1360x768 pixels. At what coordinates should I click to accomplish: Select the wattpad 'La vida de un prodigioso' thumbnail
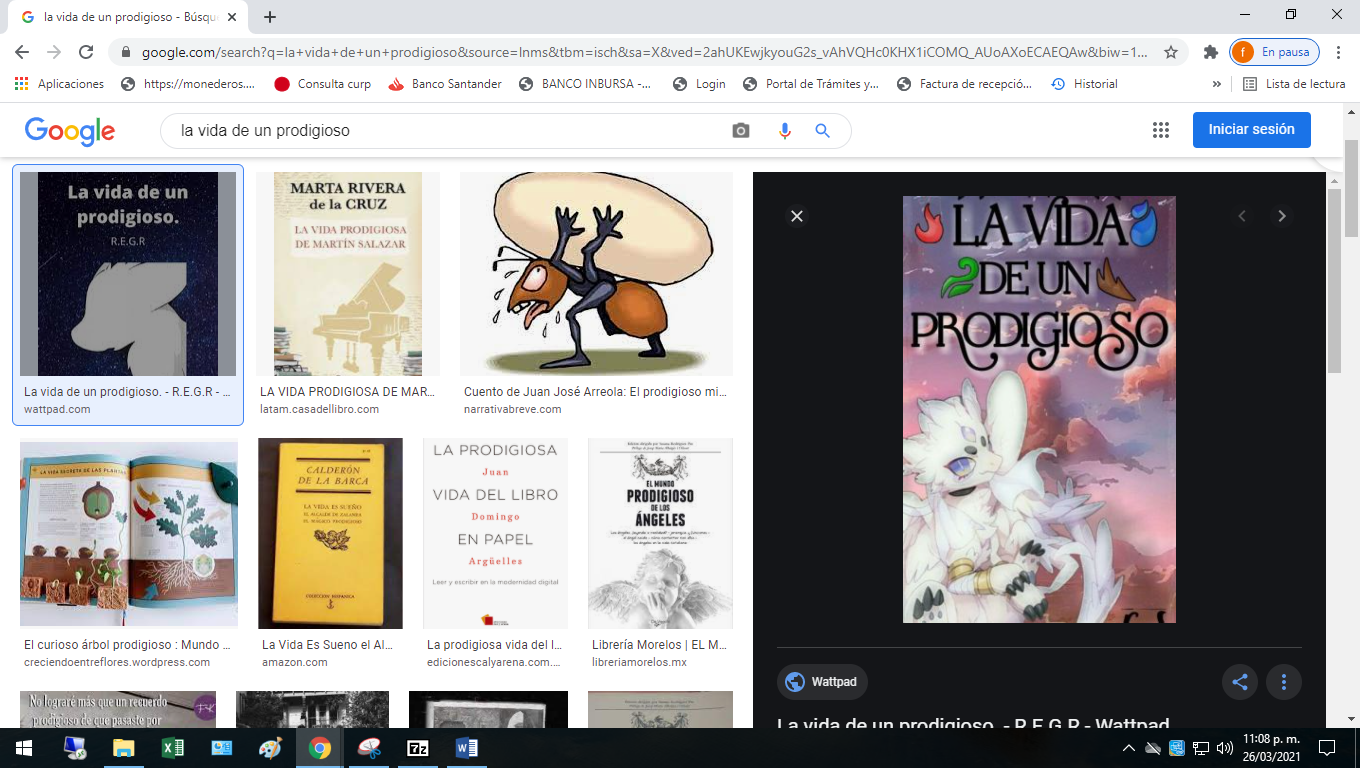click(x=128, y=274)
